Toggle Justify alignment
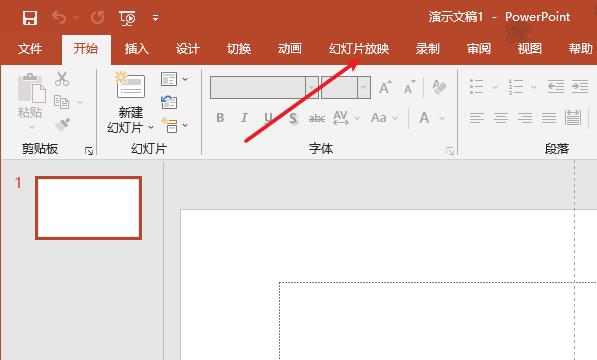The height and width of the screenshot is (360, 597). point(549,118)
